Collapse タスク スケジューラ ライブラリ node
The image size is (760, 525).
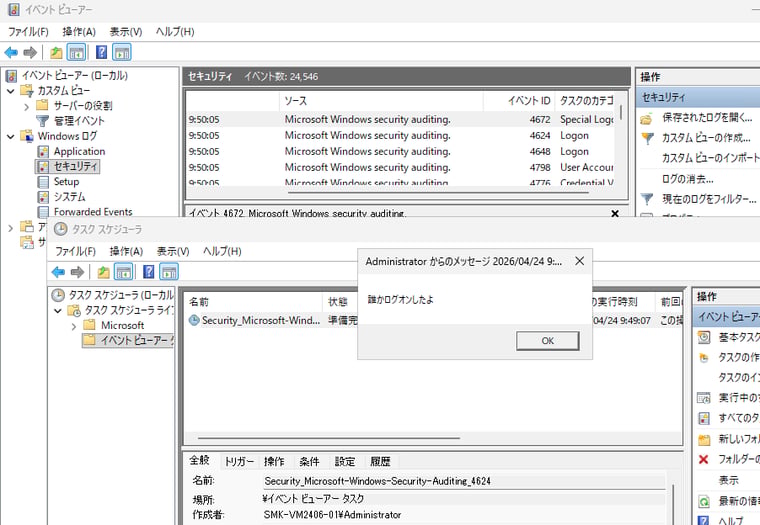pyautogui.click(x=58, y=310)
